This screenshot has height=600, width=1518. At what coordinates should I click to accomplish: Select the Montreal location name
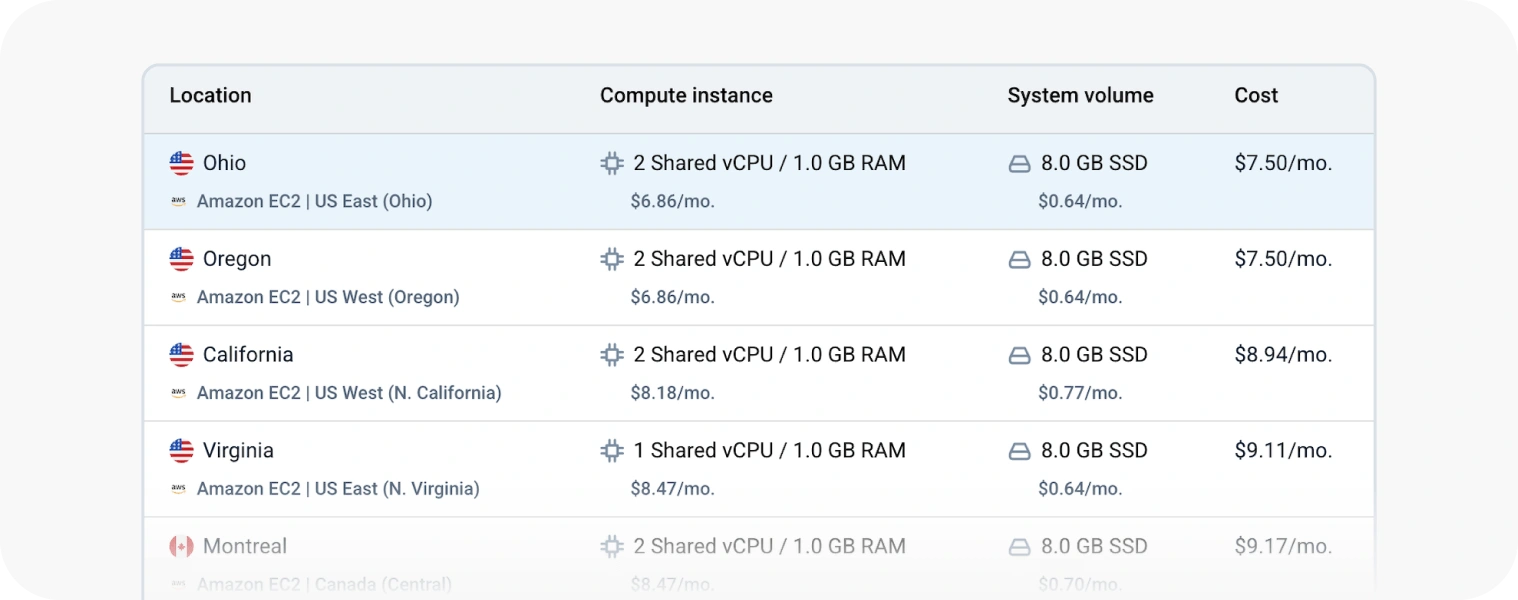coord(245,547)
